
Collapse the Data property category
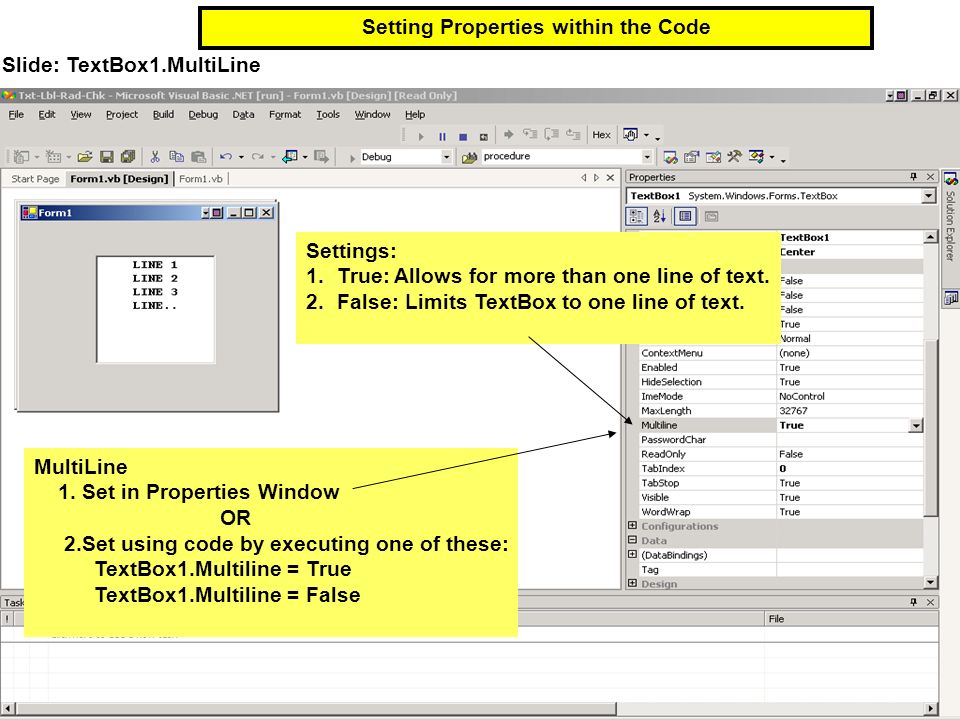[x=632, y=540]
